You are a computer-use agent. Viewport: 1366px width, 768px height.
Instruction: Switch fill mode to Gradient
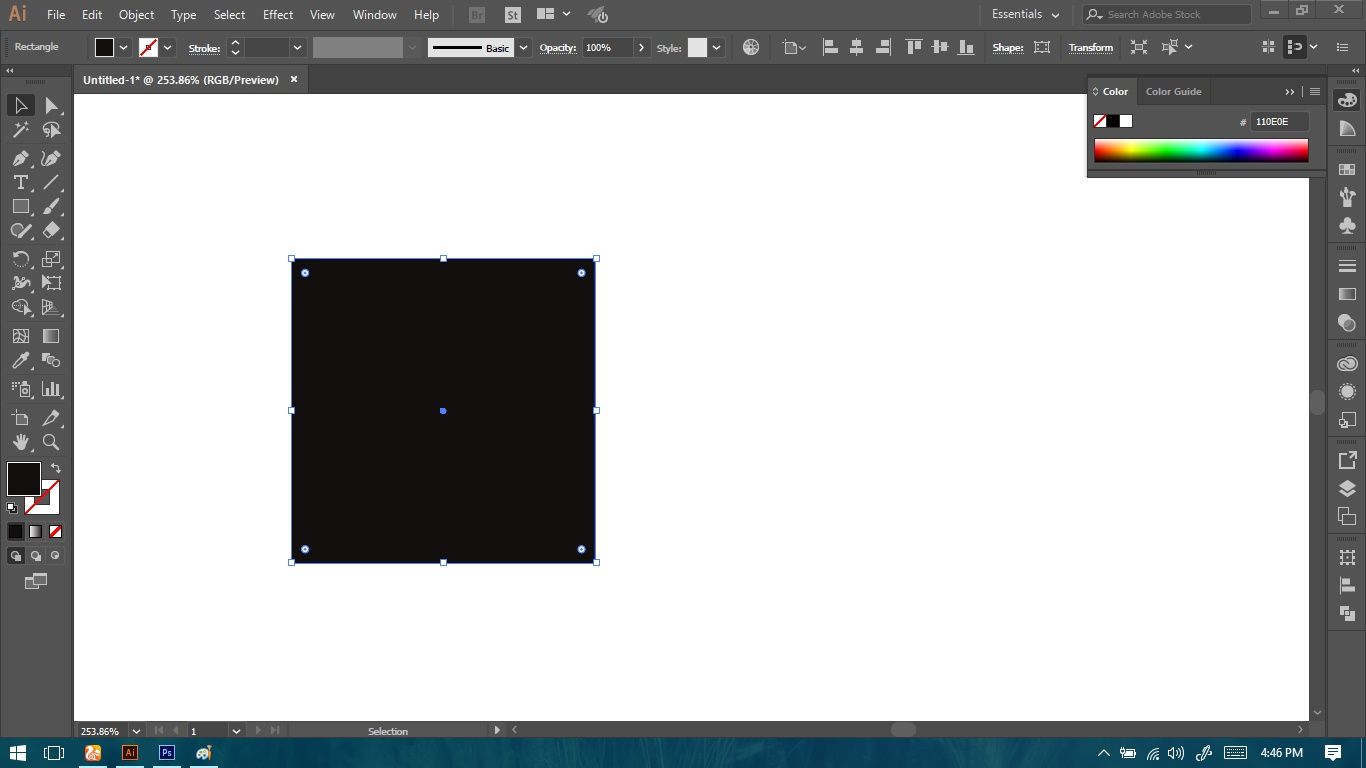(36, 531)
